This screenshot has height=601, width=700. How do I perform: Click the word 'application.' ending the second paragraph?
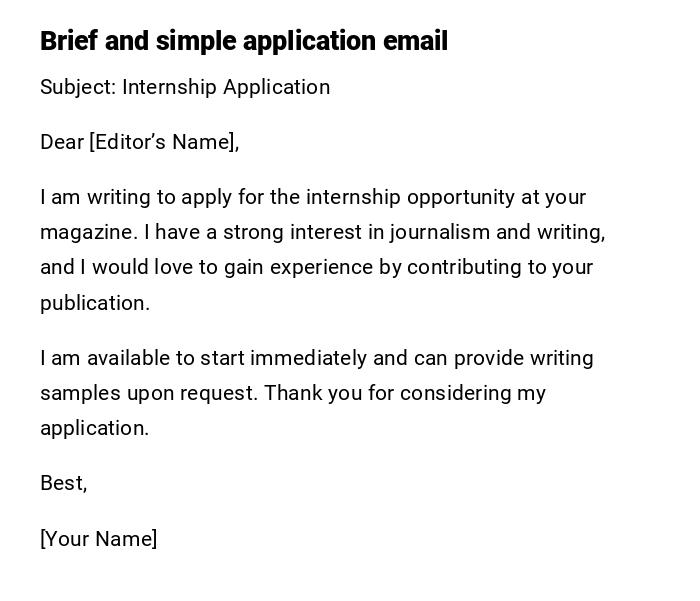pyautogui.click(x=95, y=428)
